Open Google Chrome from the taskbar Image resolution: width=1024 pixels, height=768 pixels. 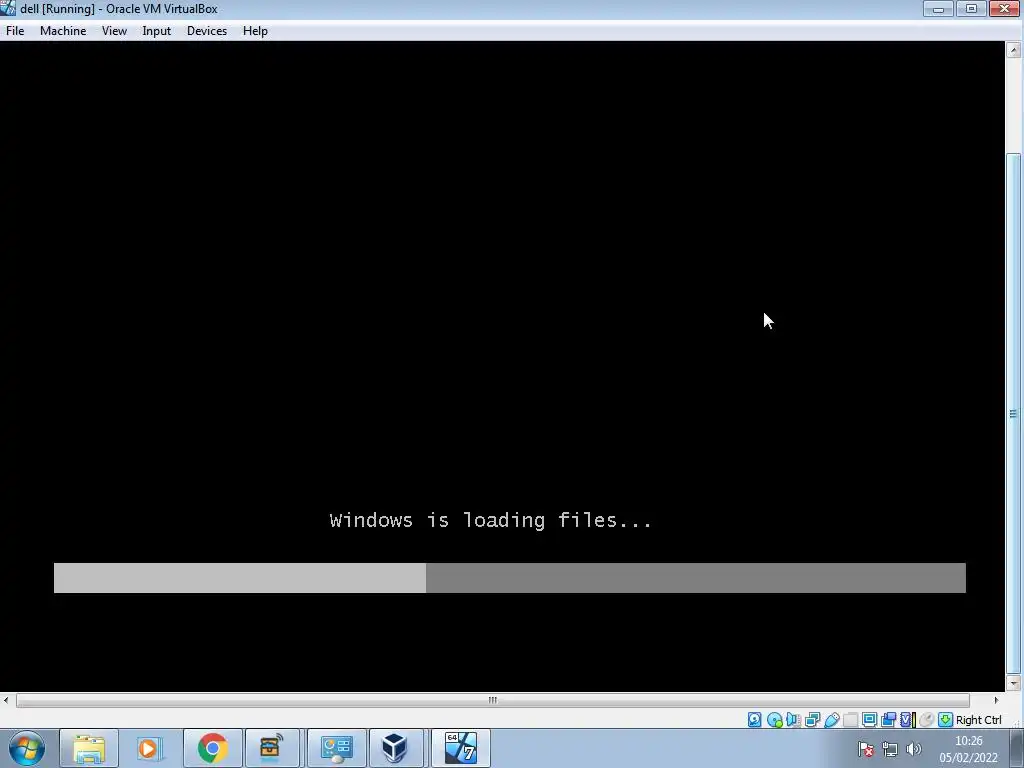[x=212, y=748]
